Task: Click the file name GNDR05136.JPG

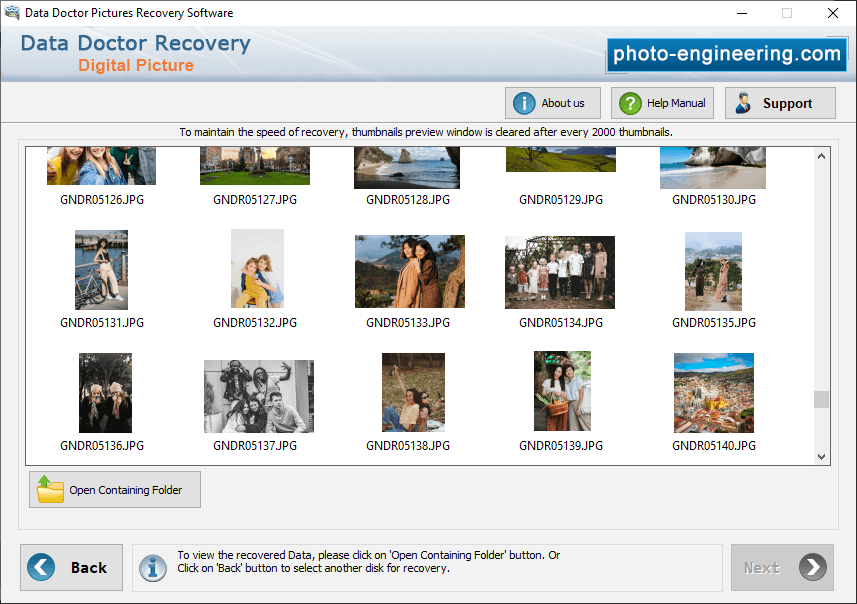Action: point(102,446)
